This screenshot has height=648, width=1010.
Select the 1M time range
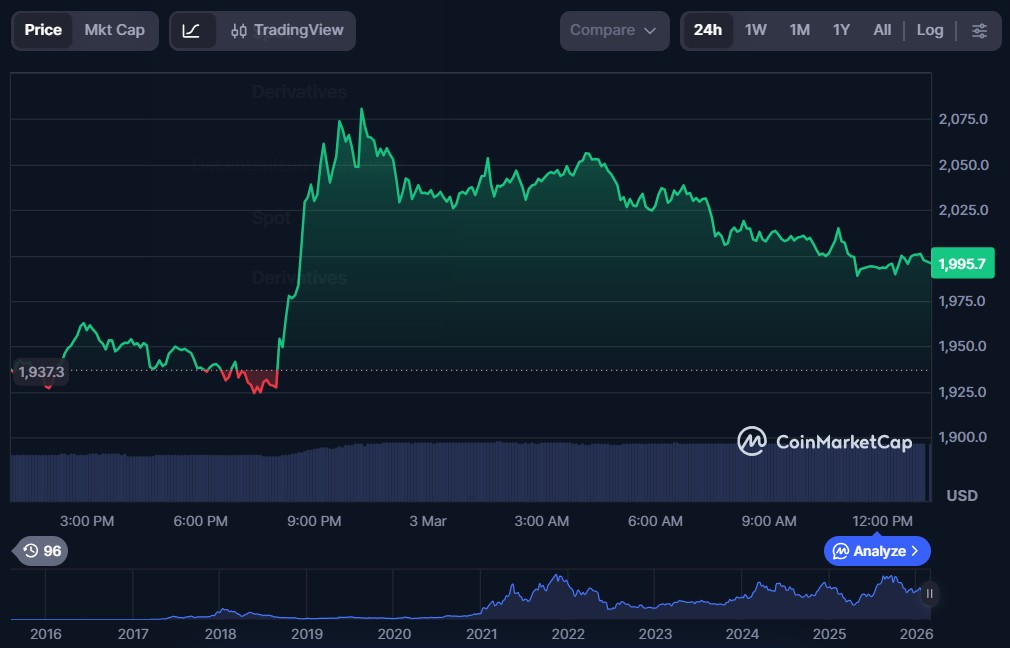click(799, 31)
